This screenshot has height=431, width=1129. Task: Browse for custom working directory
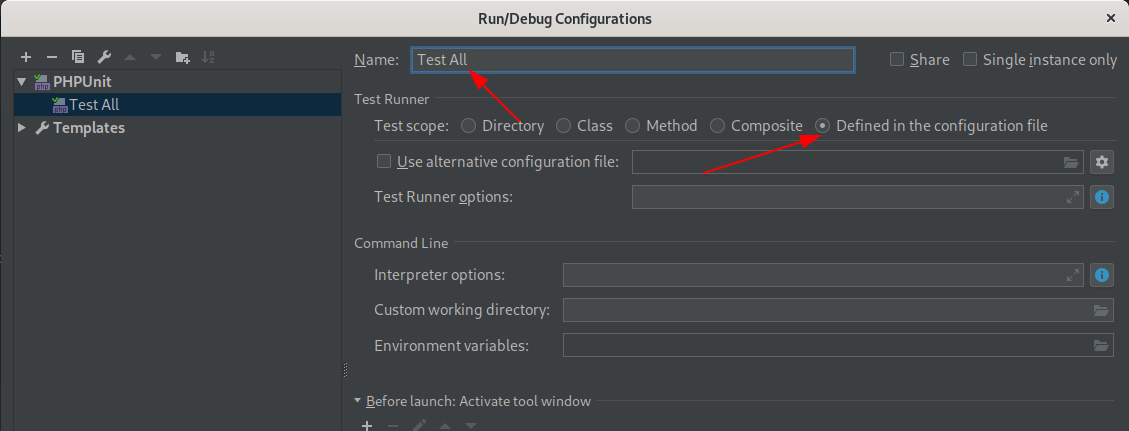click(x=1101, y=310)
